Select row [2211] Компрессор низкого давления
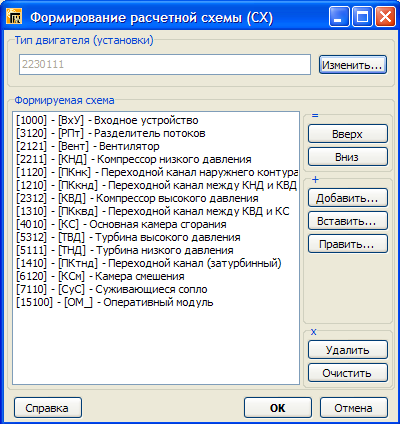This screenshot has width=400, height=424. pos(156,159)
